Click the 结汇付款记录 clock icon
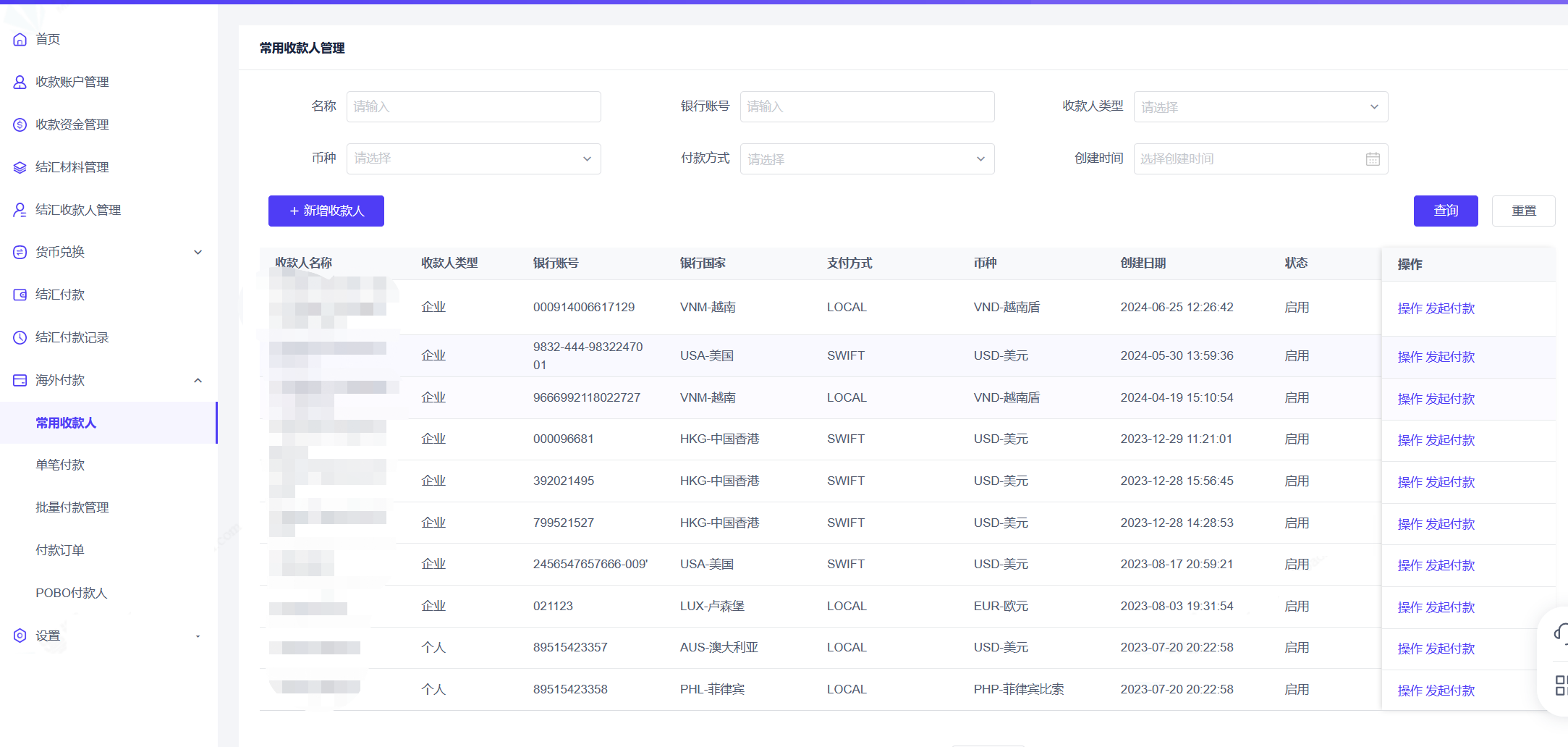Screen dimensions: 1568x747 20,337
